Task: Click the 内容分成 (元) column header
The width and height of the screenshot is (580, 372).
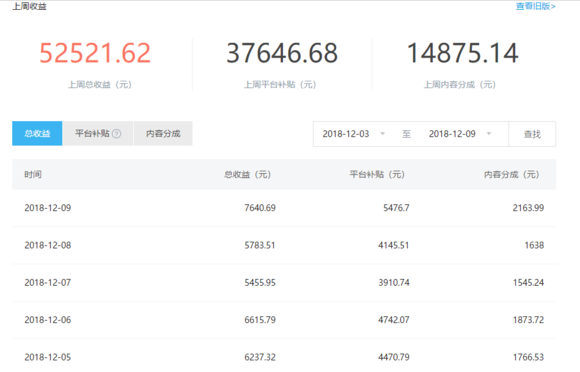Action: point(511,174)
